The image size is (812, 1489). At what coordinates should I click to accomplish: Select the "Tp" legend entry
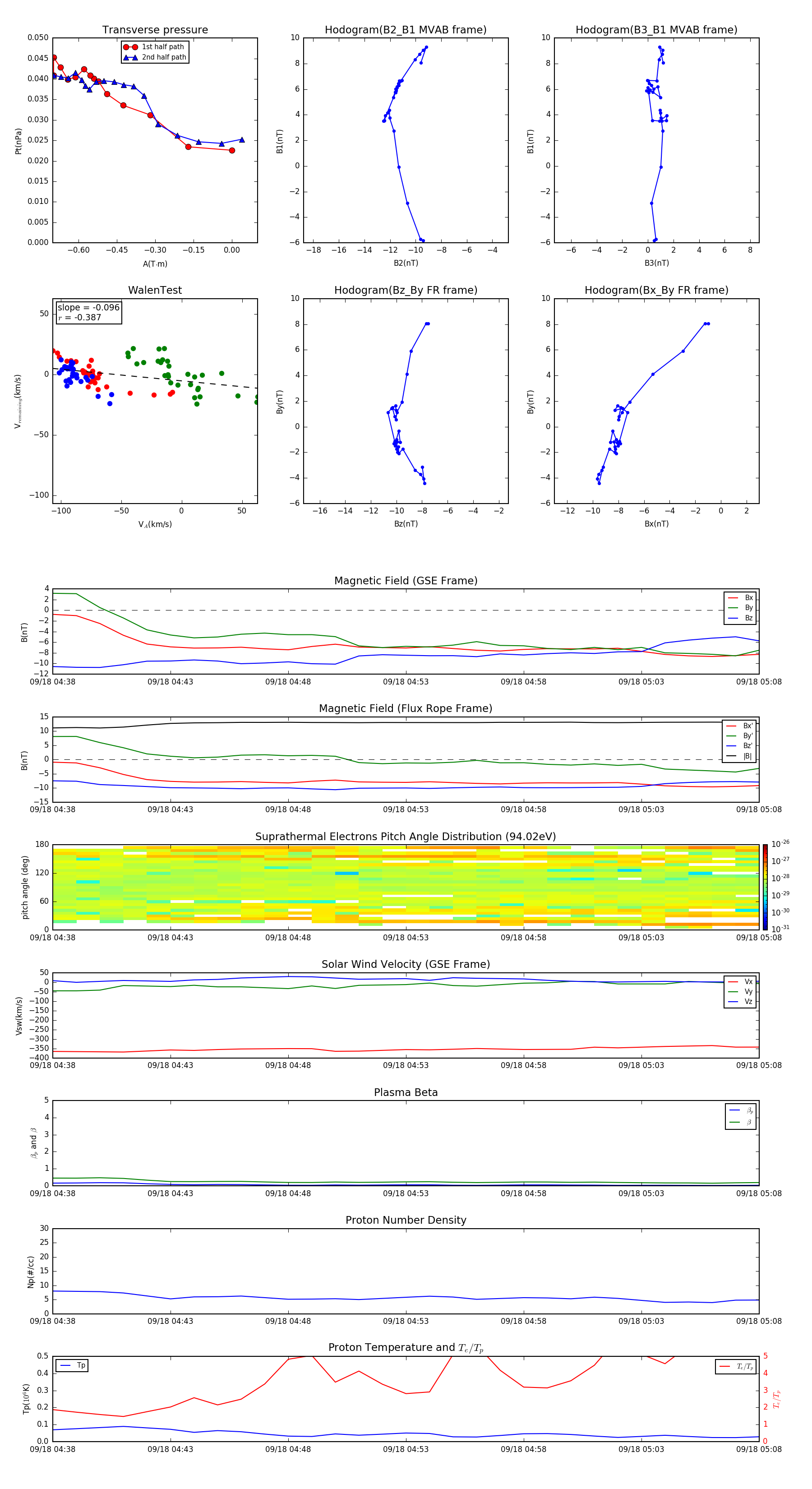(x=72, y=1366)
